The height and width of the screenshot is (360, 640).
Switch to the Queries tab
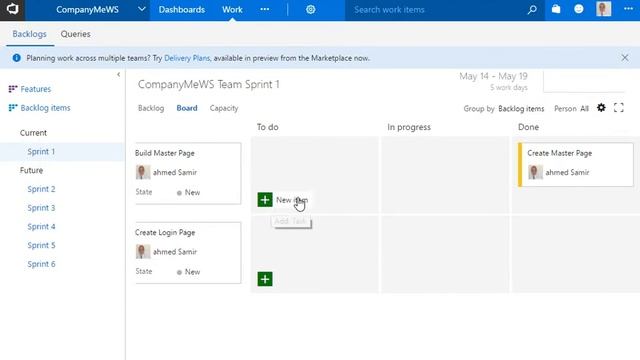click(76, 34)
